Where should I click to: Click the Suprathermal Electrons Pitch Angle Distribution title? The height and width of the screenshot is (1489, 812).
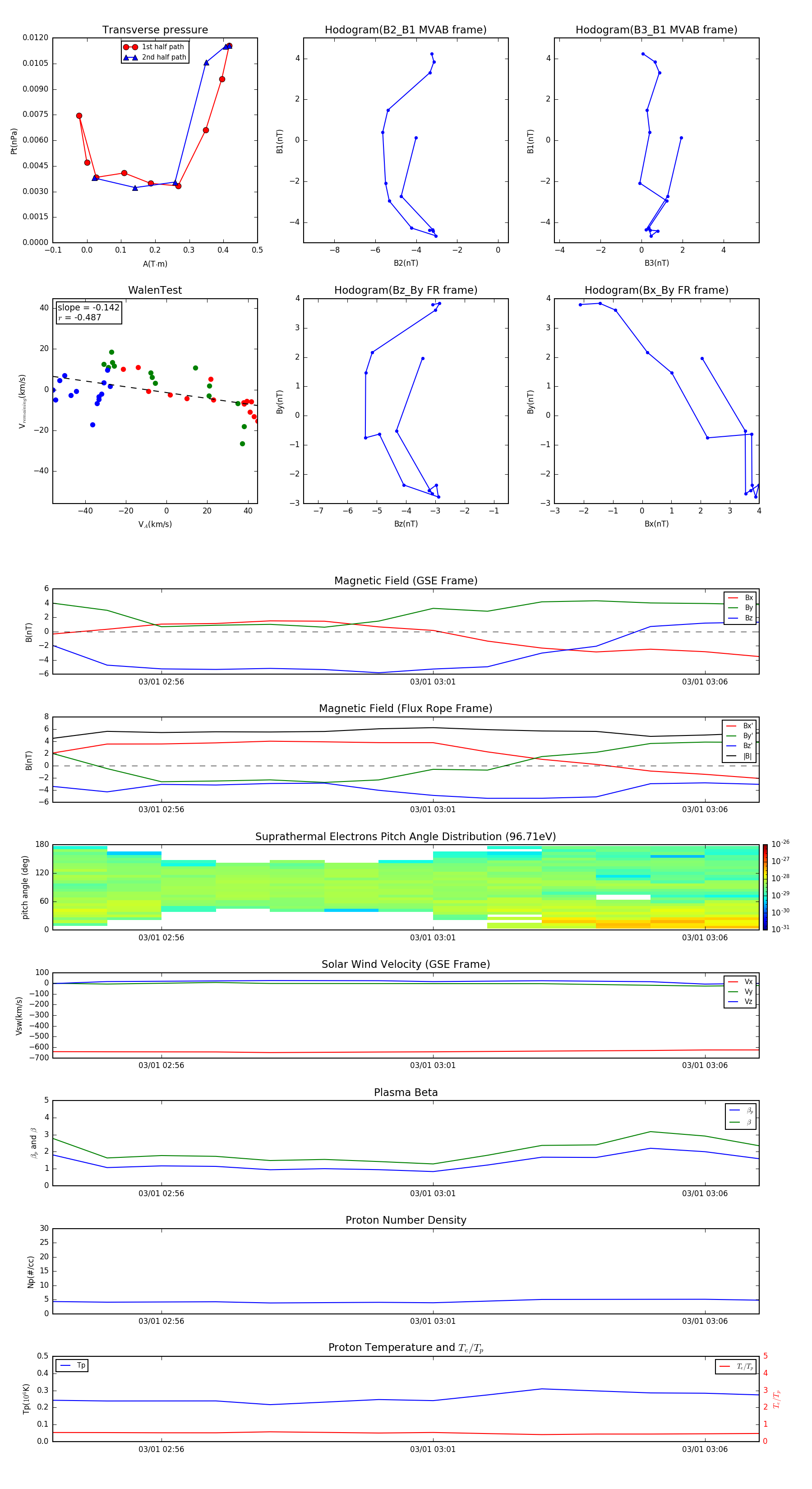pyautogui.click(x=406, y=837)
